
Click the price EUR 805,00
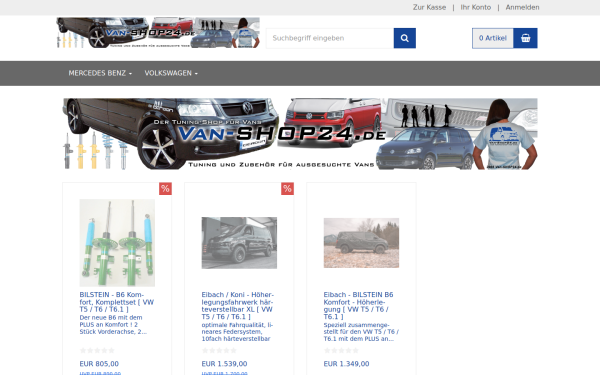coord(99,364)
